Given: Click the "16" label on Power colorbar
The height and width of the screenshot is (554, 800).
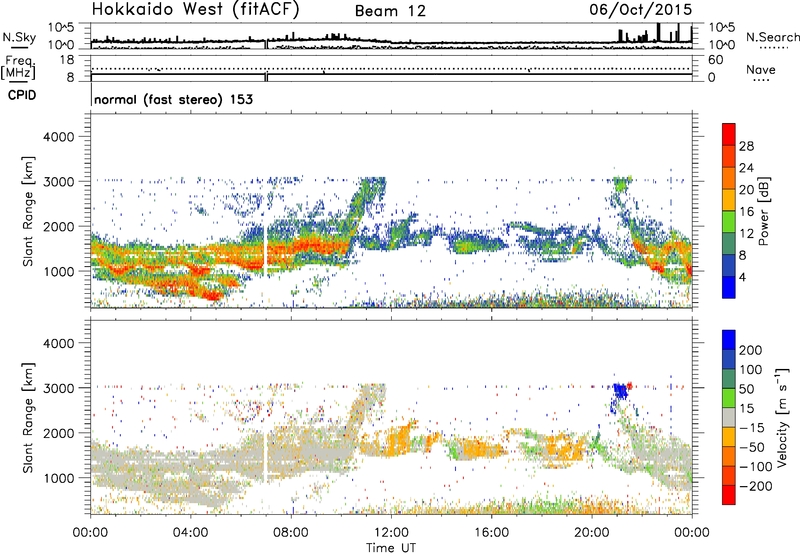Looking at the screenshot, I should (746, 212).
